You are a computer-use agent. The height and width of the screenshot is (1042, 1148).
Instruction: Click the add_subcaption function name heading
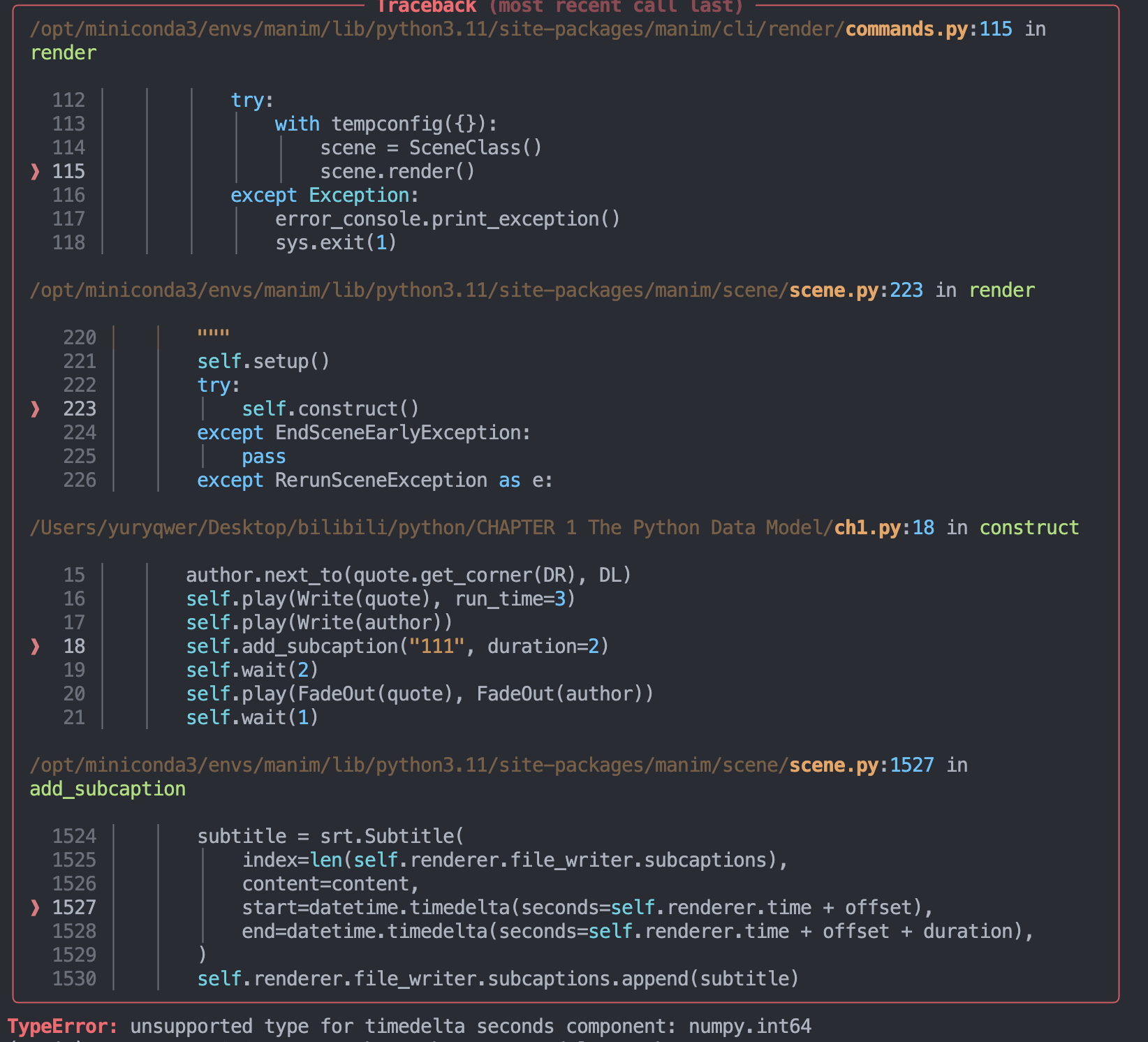coord(108,788)
